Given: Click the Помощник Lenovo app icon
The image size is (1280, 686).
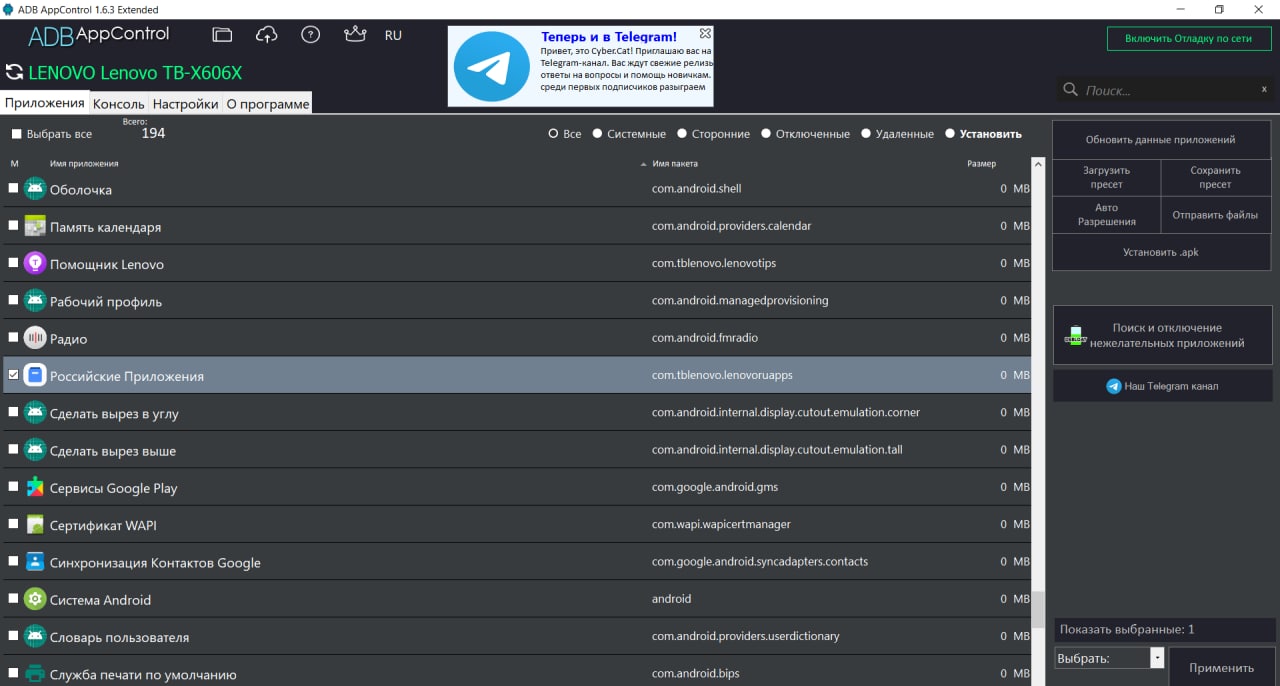Looking at the screenshot, I should click(35, 264).
